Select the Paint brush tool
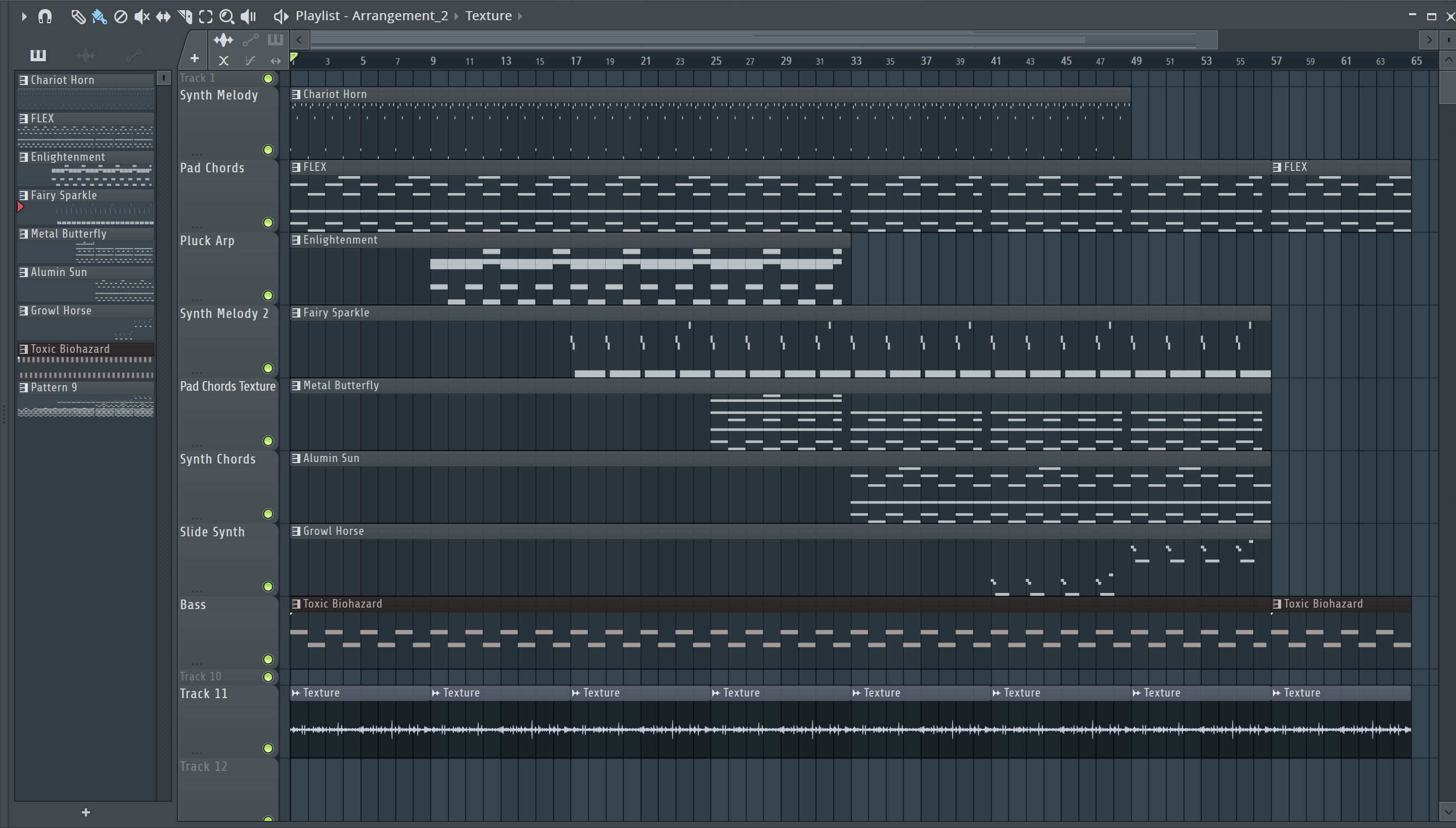The image size is (1456, 828). coord(99,17)
